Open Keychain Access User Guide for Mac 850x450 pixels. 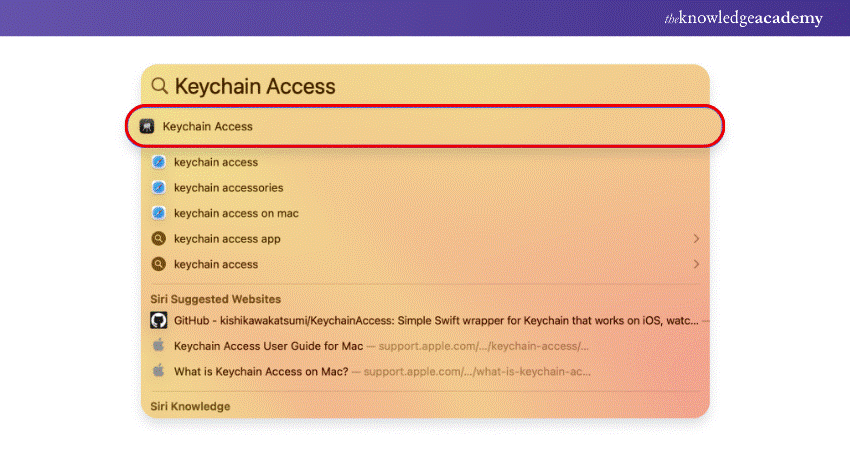[268, 346]
